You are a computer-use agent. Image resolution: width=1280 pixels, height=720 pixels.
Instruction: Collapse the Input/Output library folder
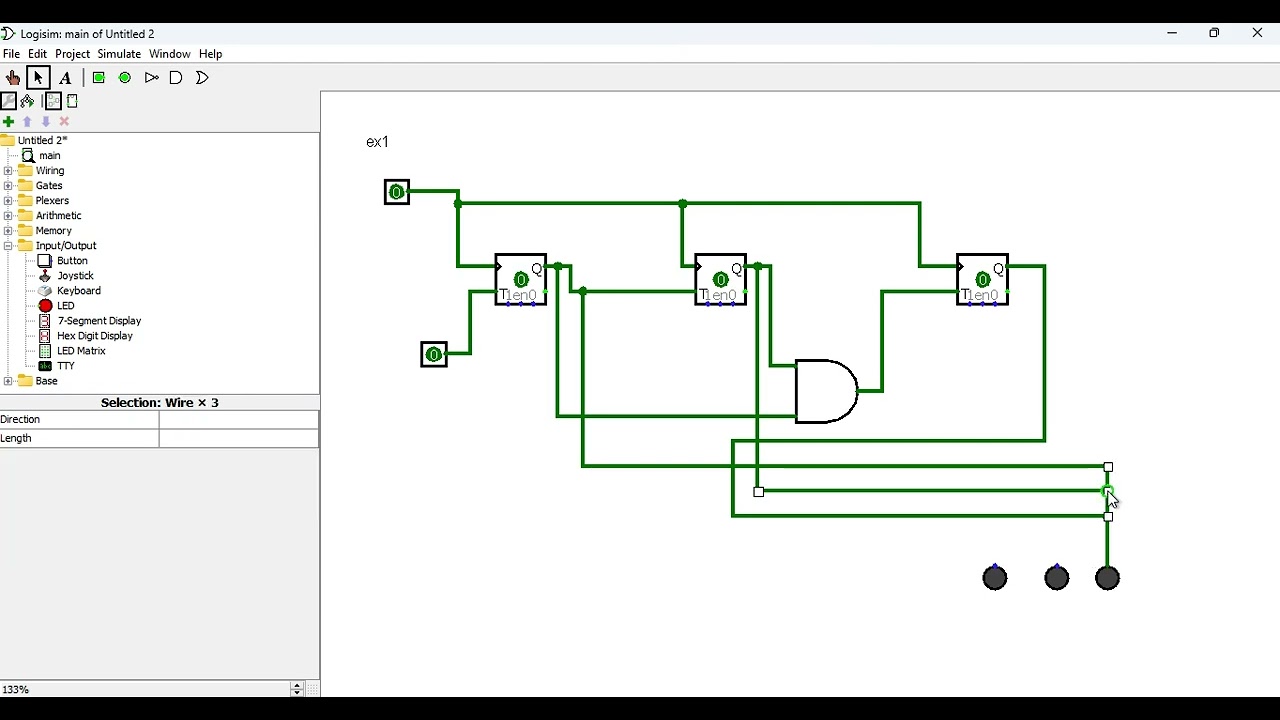8,246
